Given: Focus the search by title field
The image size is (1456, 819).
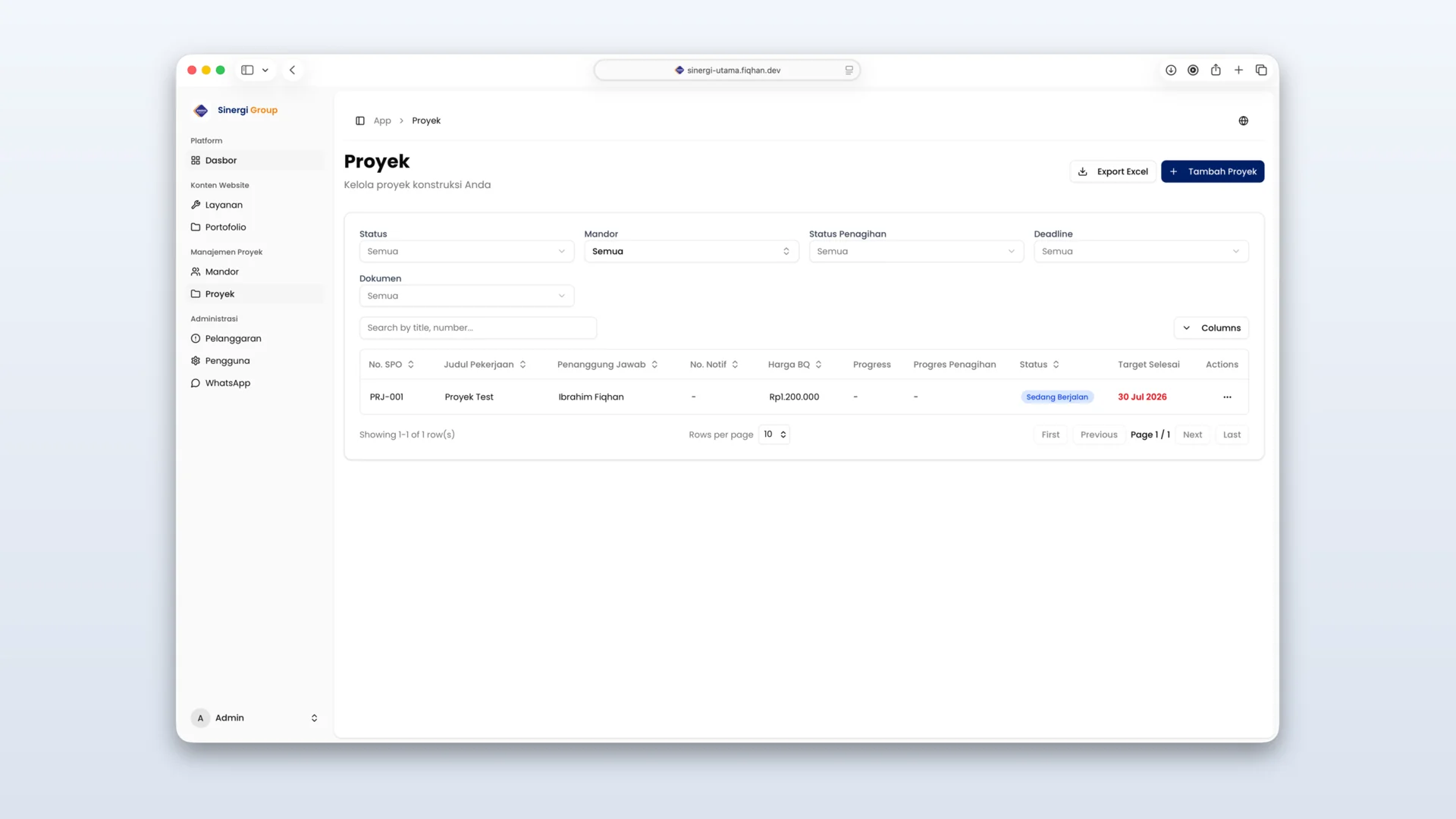Looking at the screenshot, I should (478, 328).
